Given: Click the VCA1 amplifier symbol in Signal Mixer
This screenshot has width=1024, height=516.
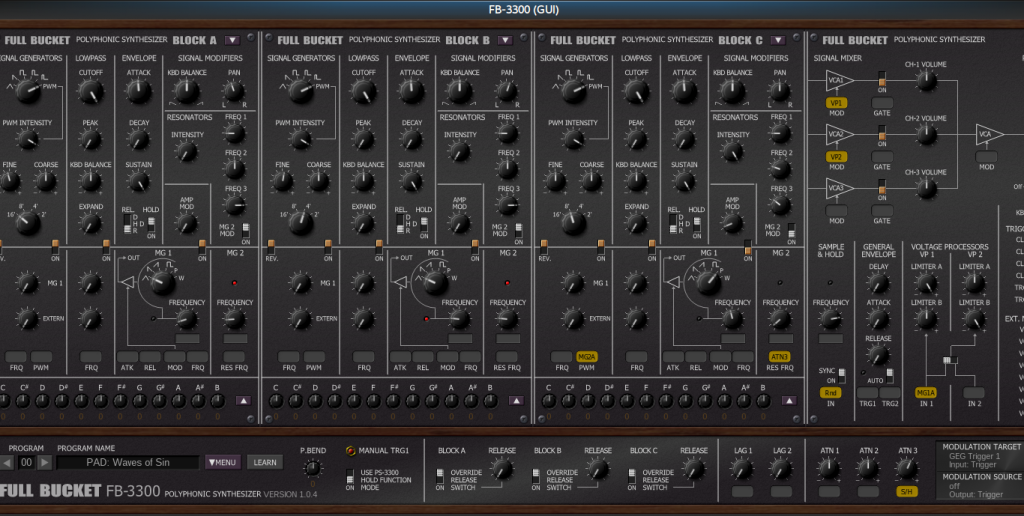Looking at the screenshot, I should (839, 80).
